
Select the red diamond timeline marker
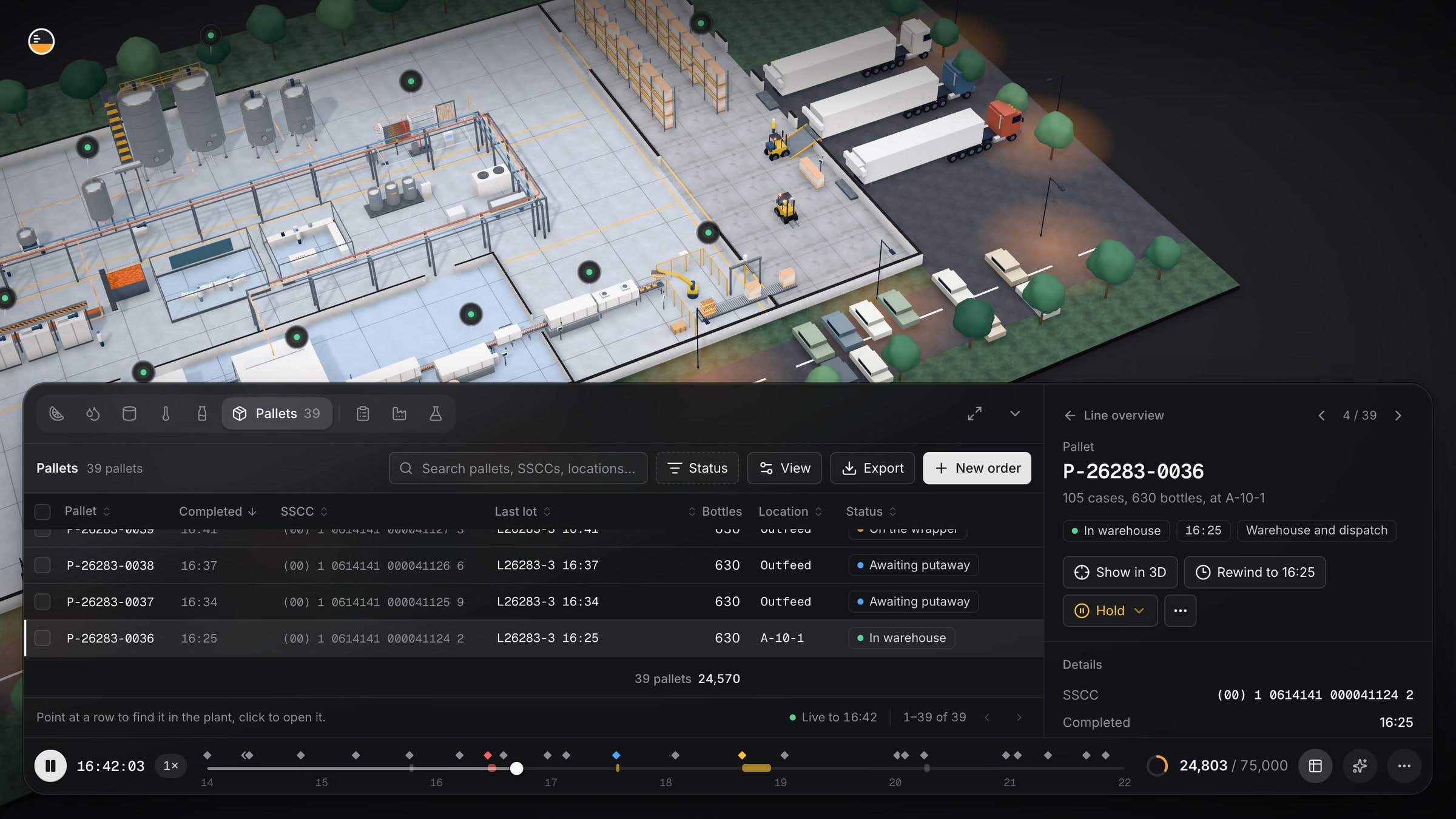point(488,755)
